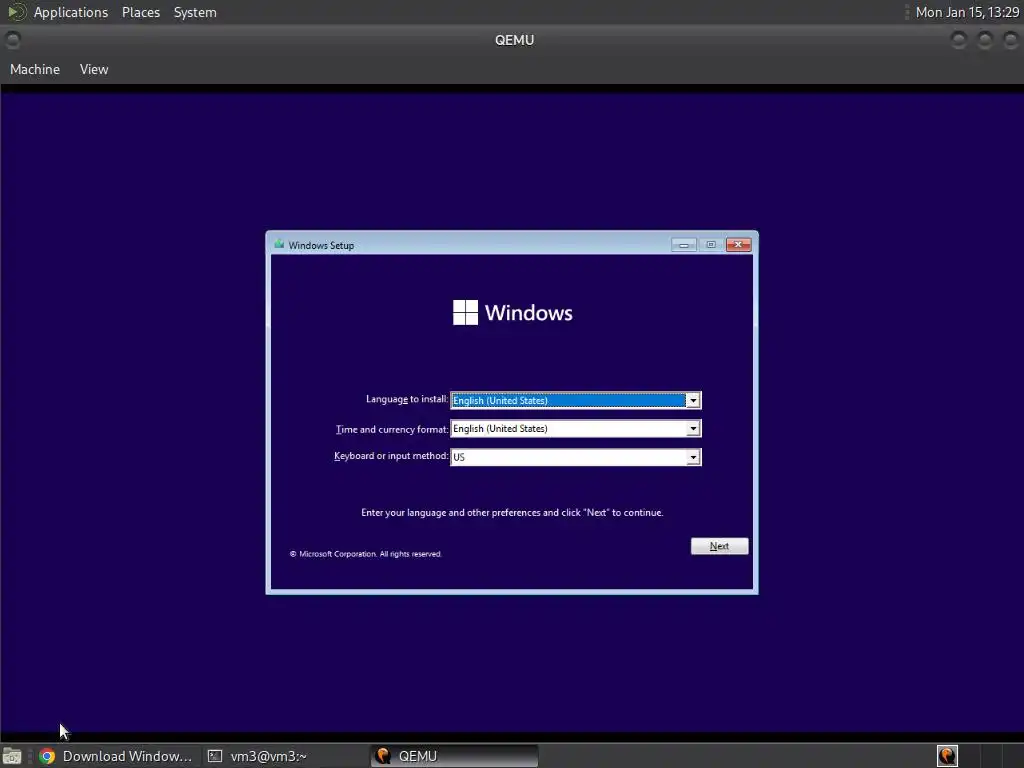Screen dimensions: 1024x768
Task: Click the Chrome icon in the taskbar
Action: (47, 756)
